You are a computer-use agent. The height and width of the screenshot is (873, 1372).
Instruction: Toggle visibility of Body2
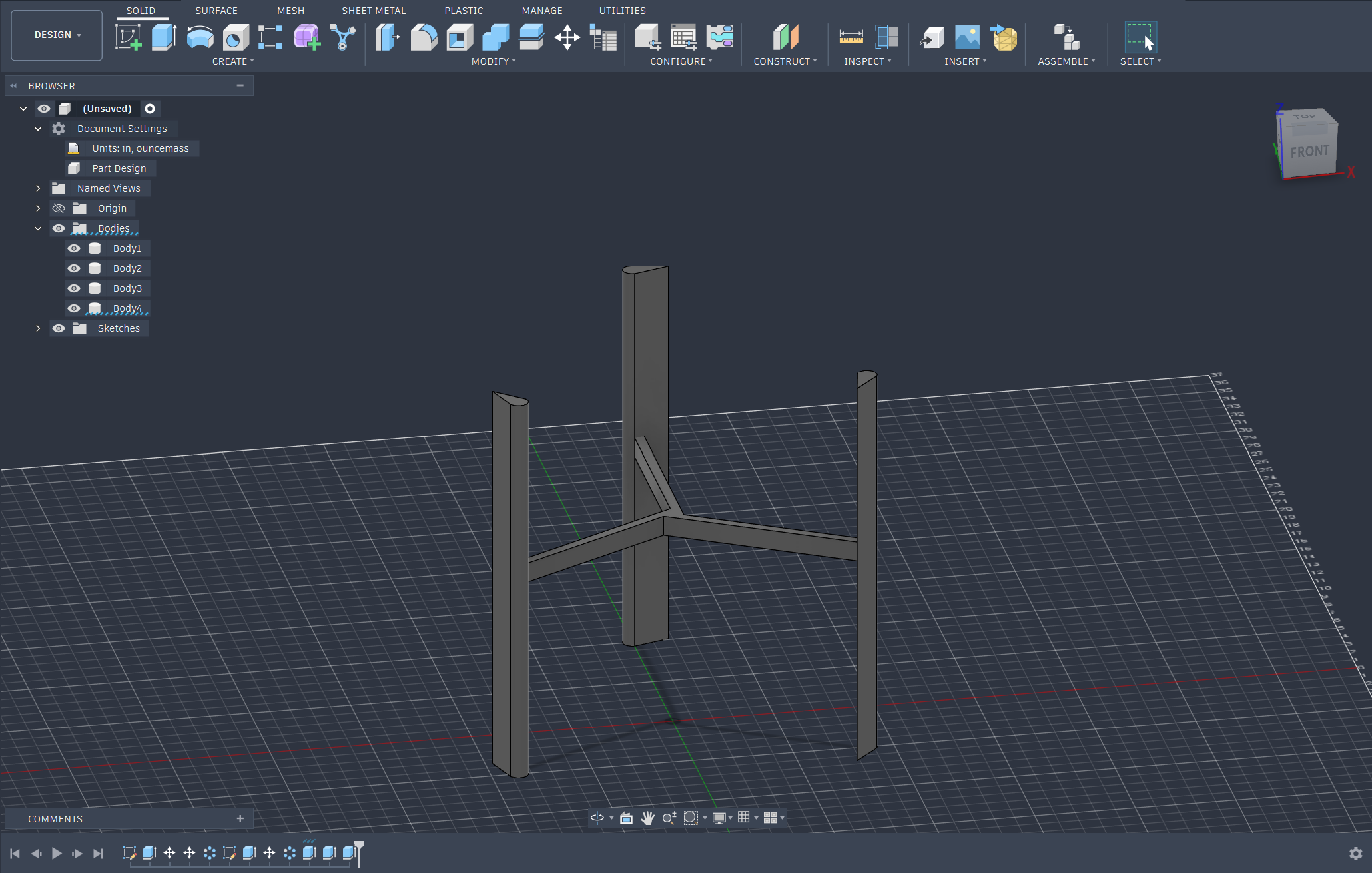point(74,268)
